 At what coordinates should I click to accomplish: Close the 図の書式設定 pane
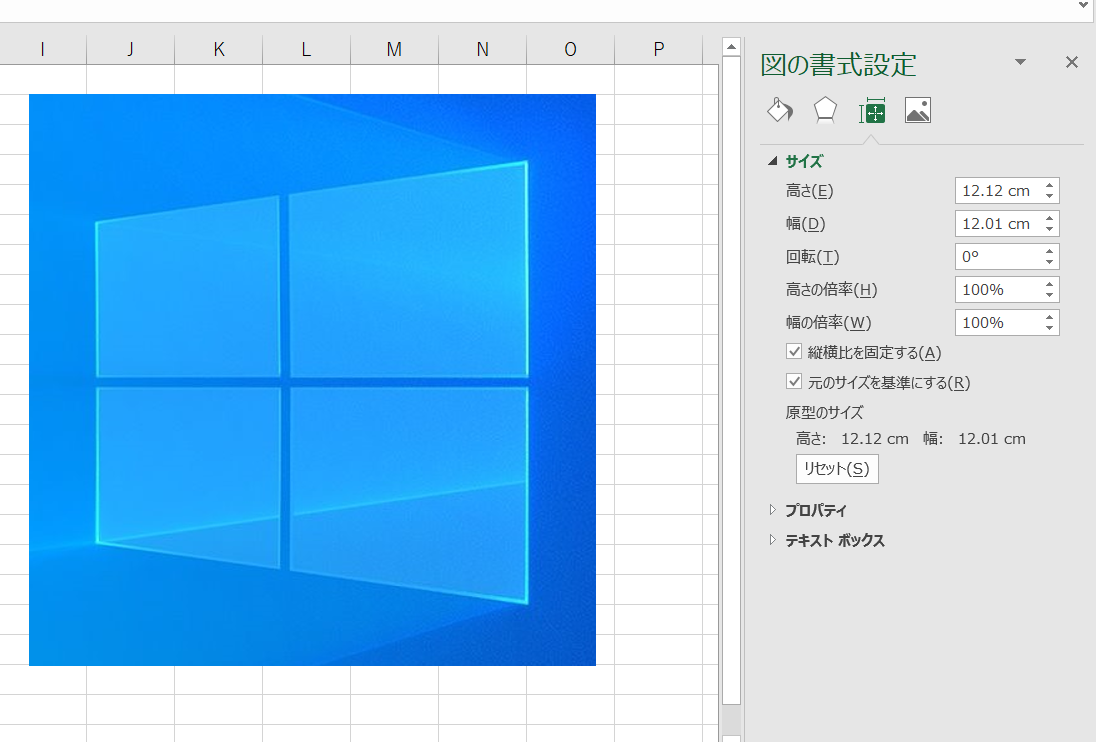(x=1072, y=62)
